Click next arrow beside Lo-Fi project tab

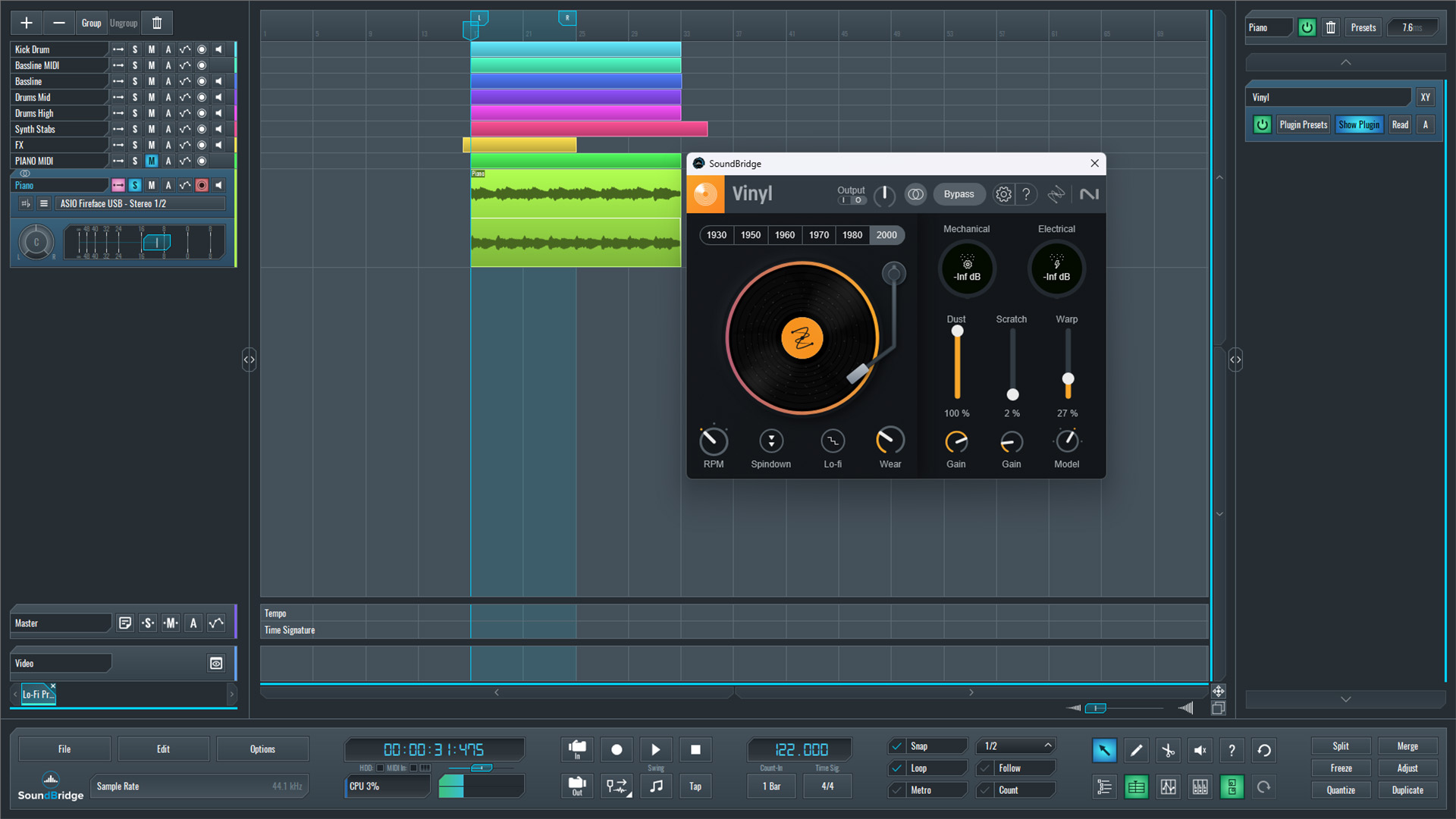pos(231,694)
